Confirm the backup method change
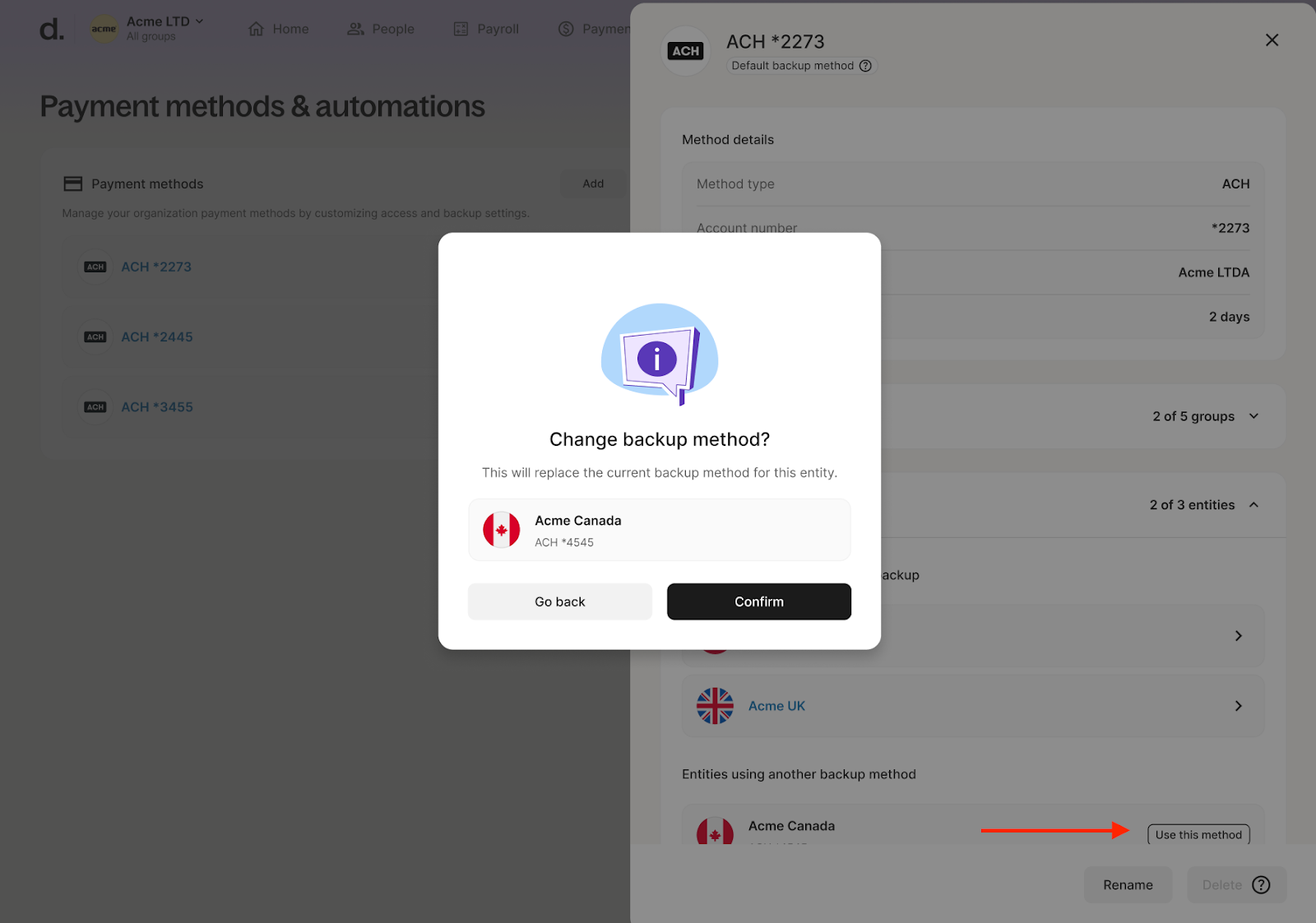The height and width of the screenshot is (923, 1316). click(x=758, y=602)
